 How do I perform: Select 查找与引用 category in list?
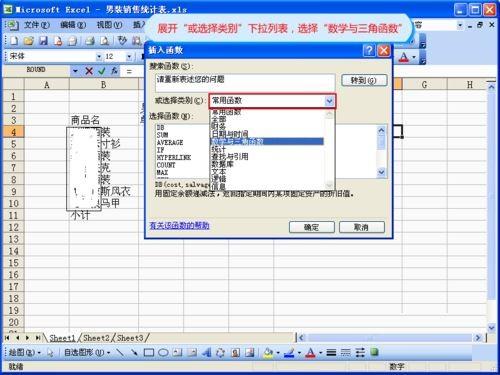230,156
